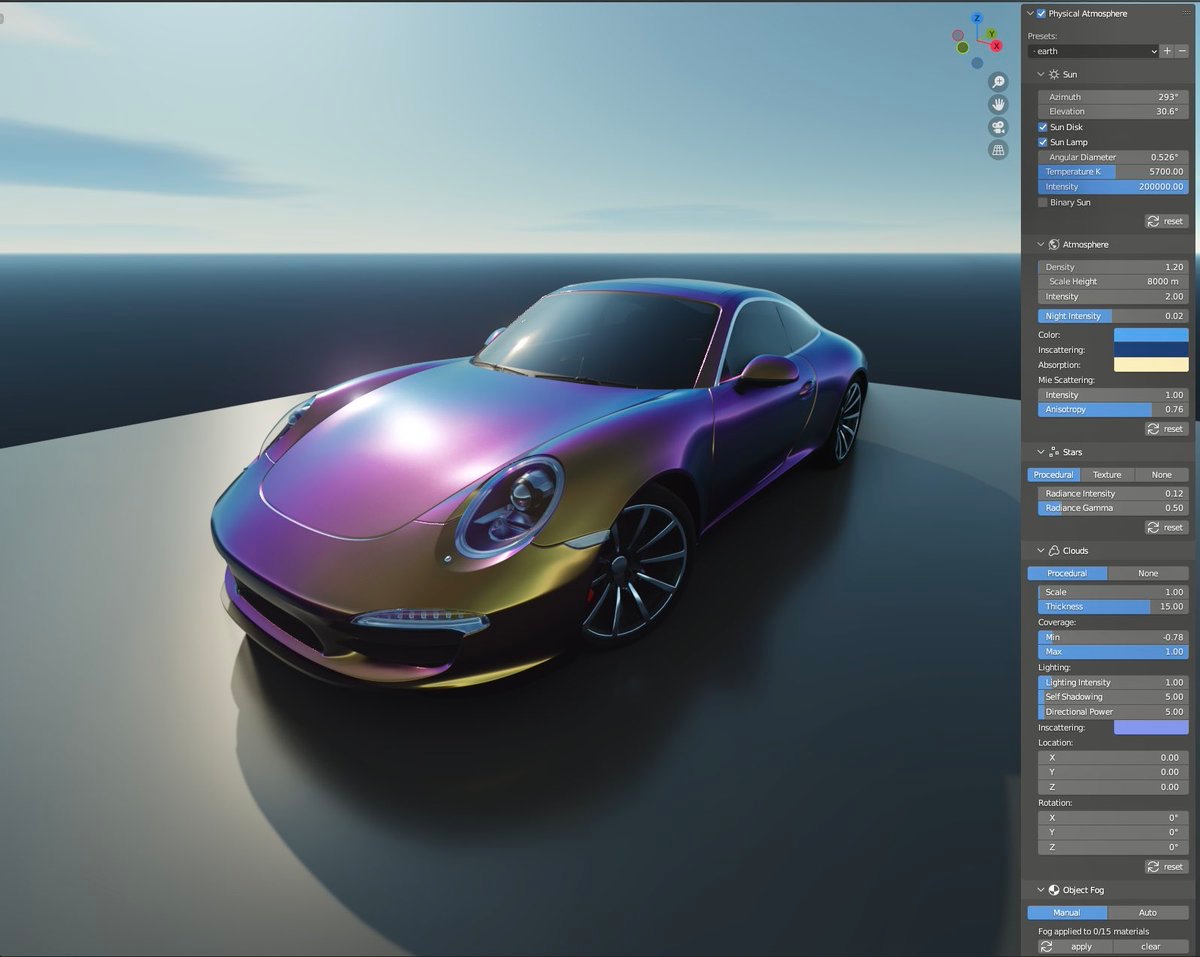
Task: Switch Object Fog to Manual
Action: tap(1067, 913)
